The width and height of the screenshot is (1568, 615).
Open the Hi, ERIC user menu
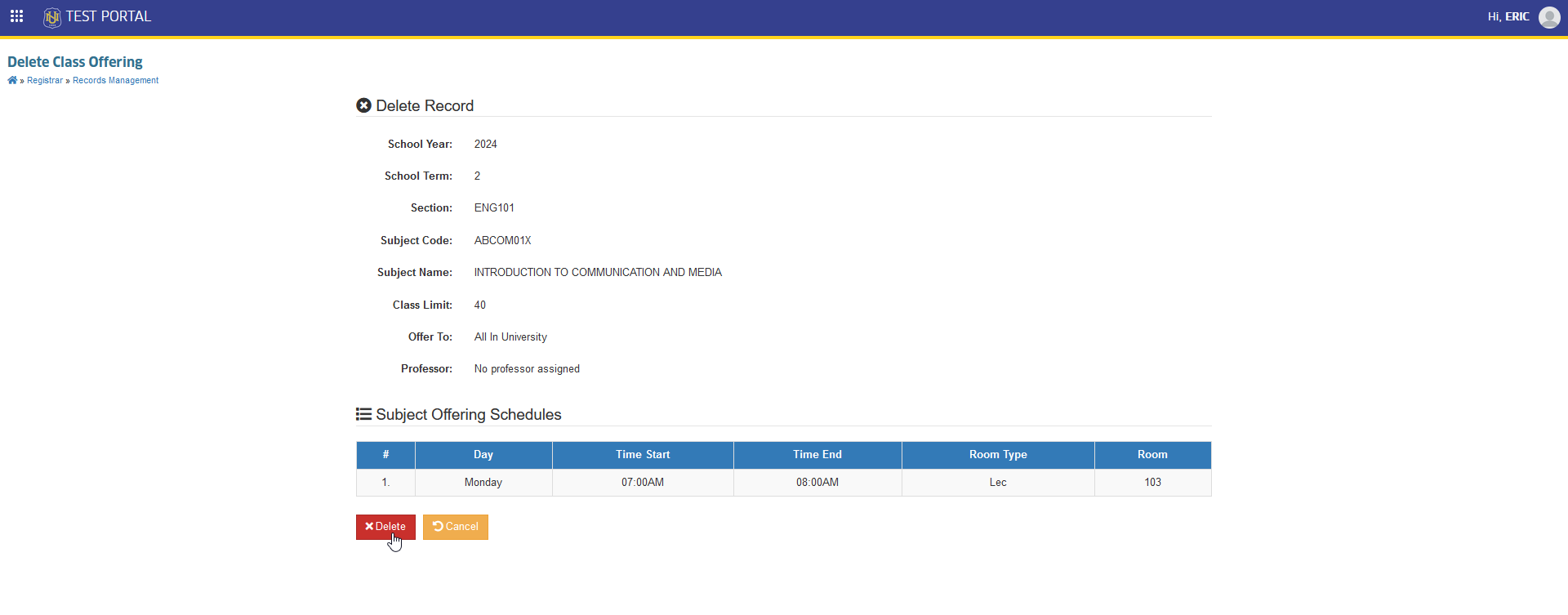coord(1508,16)
